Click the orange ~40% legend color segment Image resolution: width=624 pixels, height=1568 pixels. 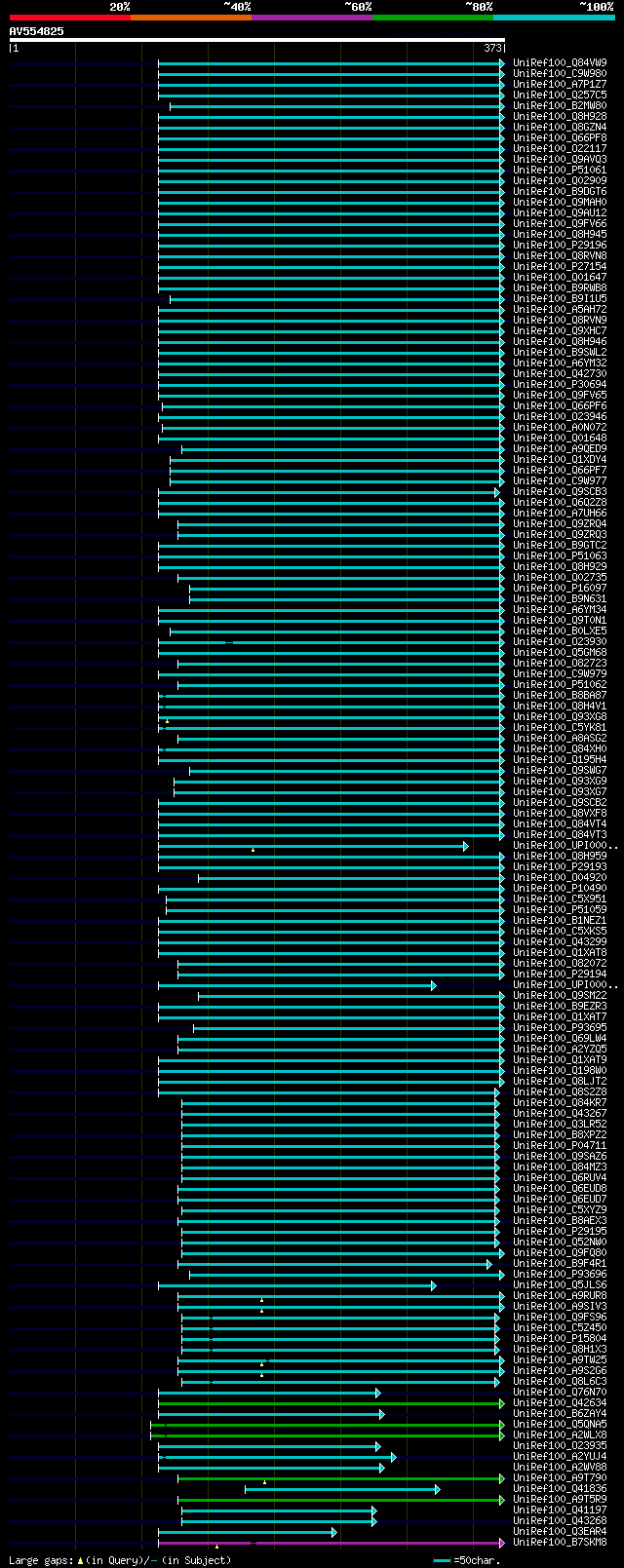click(x=191, y=18)
